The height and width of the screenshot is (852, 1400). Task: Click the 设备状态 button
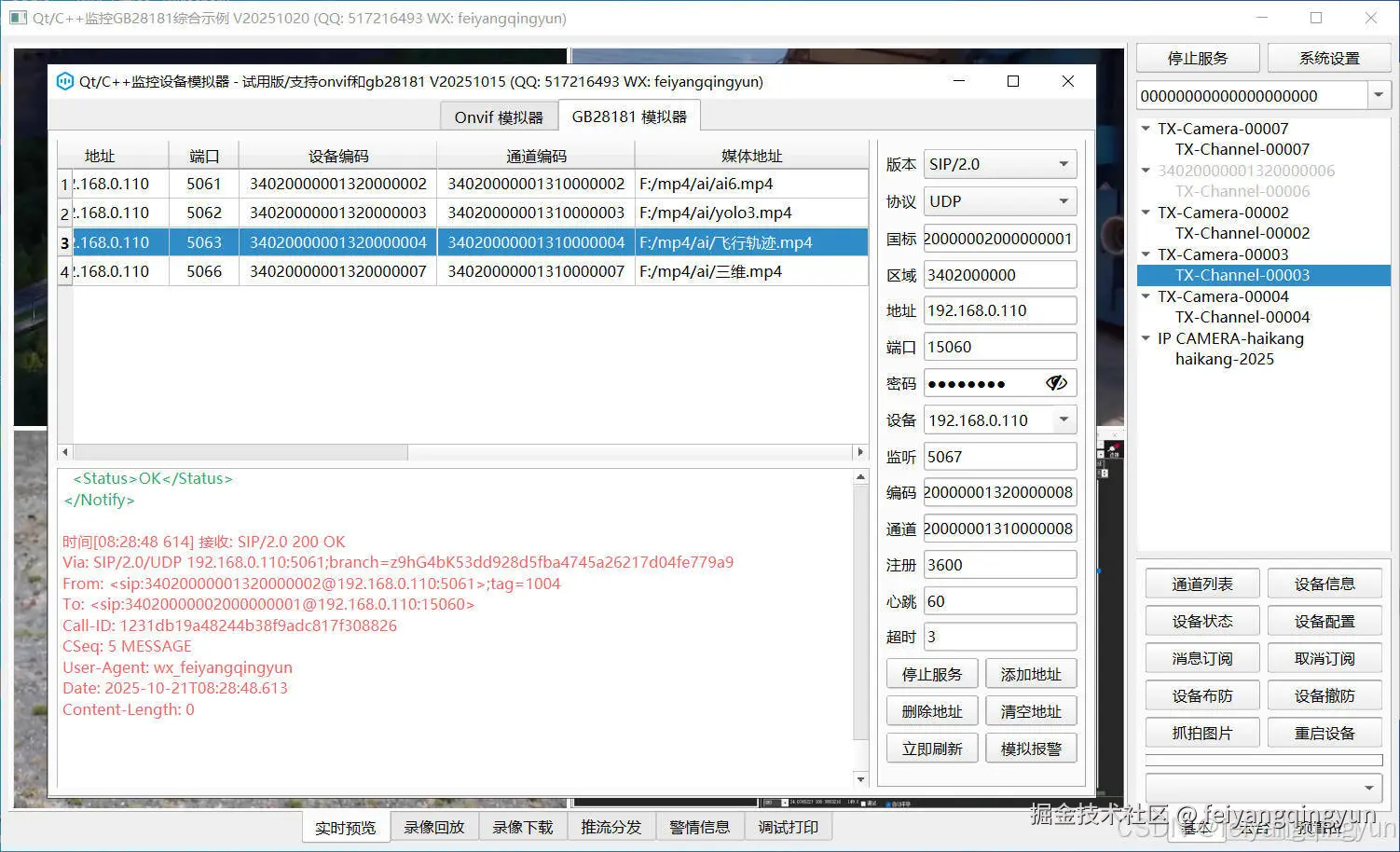click(1202, 622)
